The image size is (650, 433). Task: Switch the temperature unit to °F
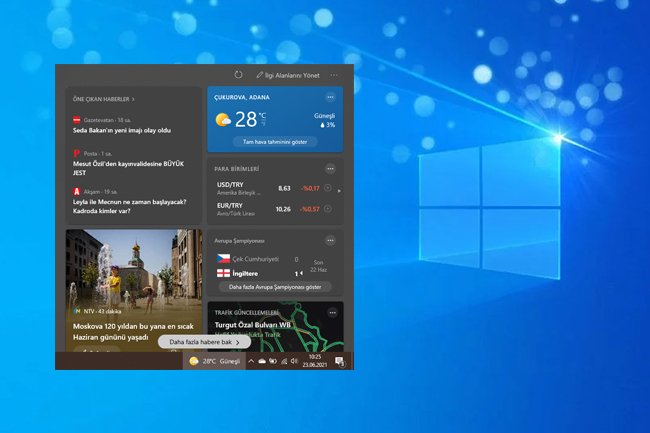(x=263, y=124)
